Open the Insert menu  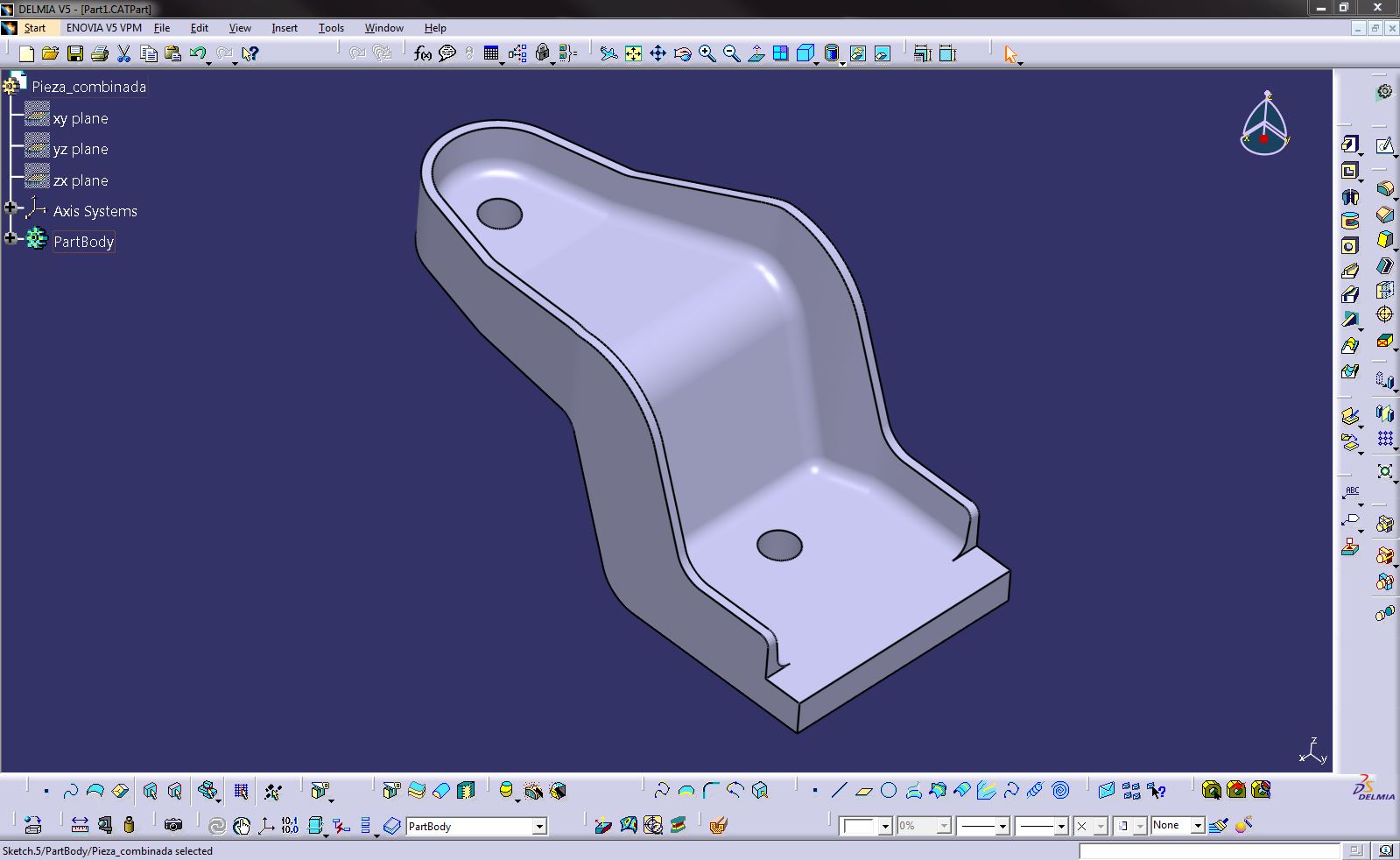(x=285, y=28)
